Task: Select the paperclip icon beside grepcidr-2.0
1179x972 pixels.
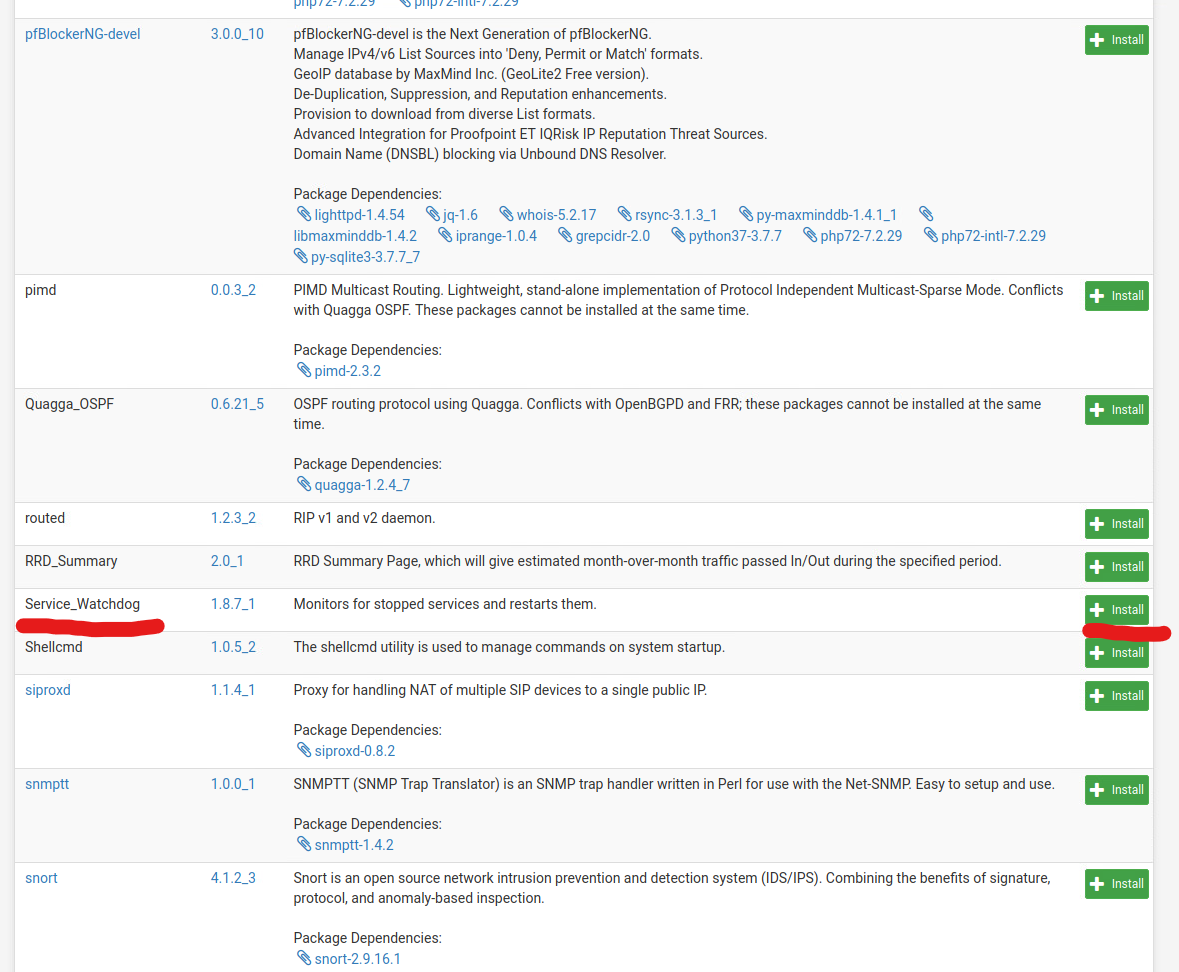Action: tap(565, 236)
